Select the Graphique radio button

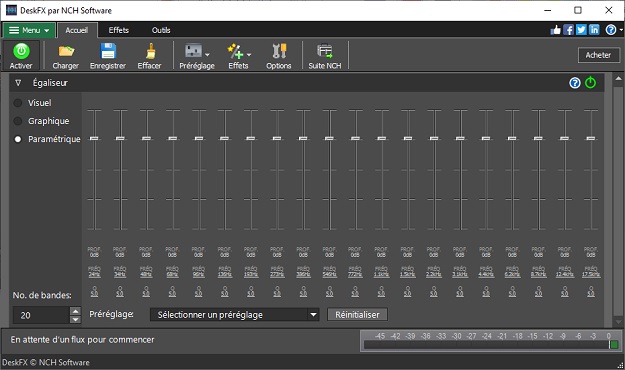18,121
